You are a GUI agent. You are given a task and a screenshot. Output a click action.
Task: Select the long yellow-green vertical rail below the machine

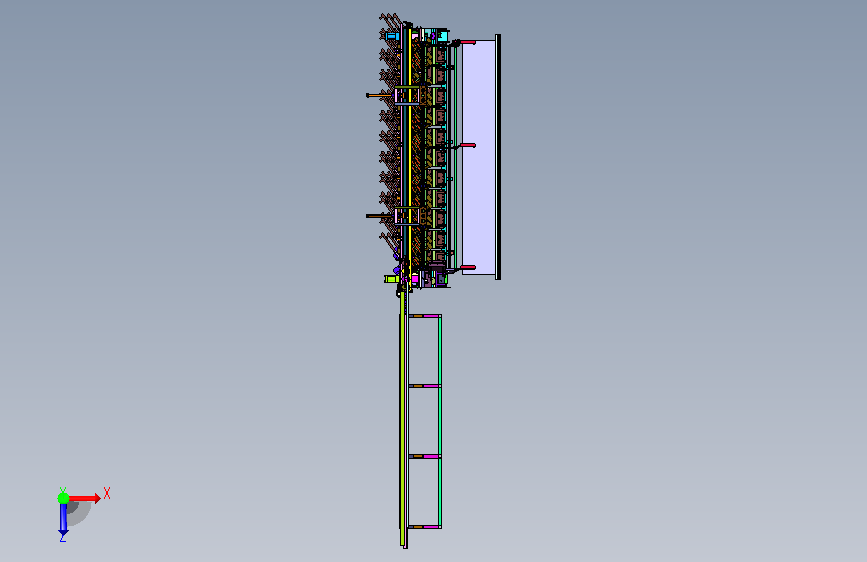coord(403,418)
